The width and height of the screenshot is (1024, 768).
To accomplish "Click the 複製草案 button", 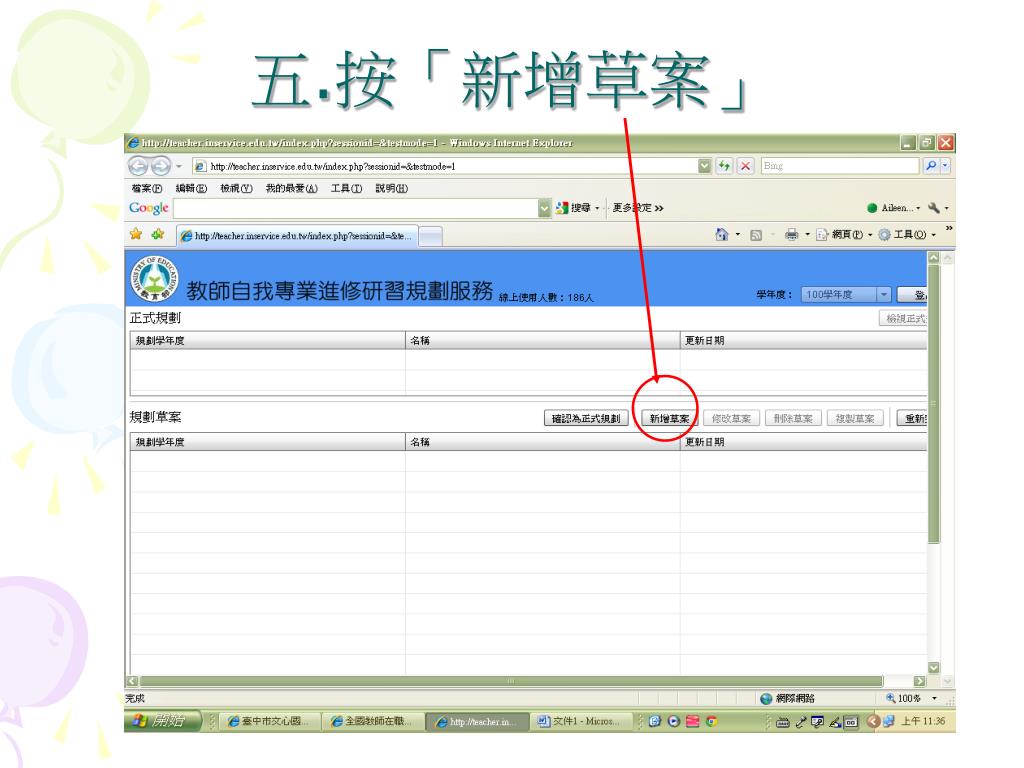I will (x=855, y=419).
